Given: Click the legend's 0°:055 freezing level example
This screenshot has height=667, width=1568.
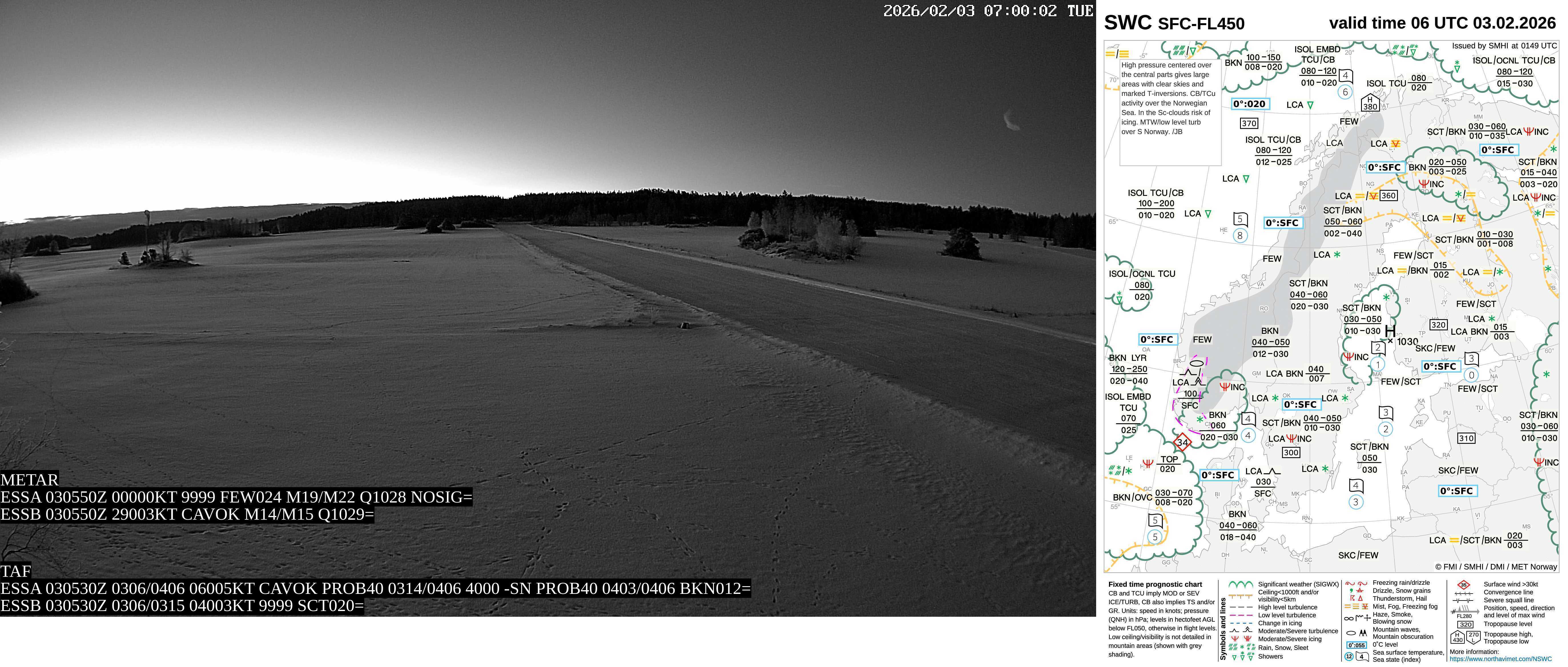Looking at the screenshot, I should click(x=1357, y=645).
